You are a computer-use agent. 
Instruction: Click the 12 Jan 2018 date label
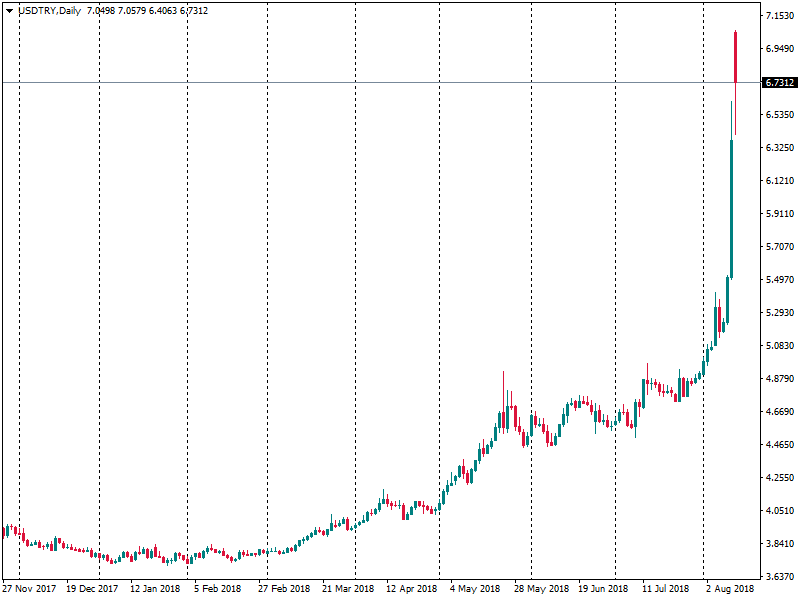pos(155,589)
